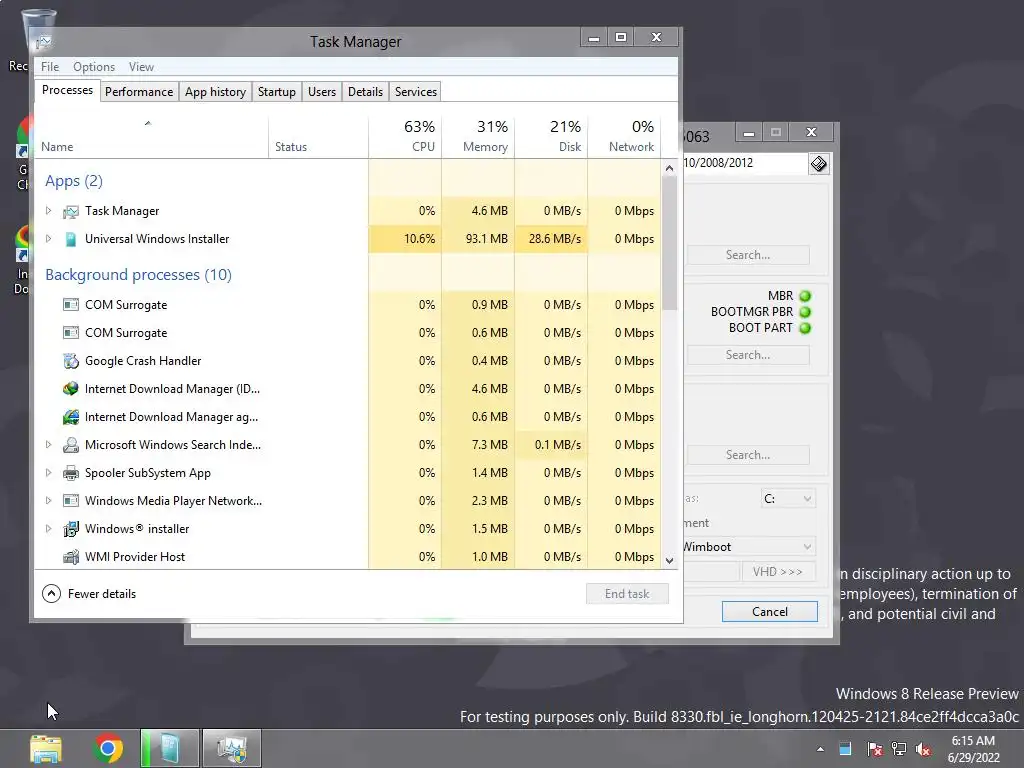Sort processes by CPU column
The image size is (1024, 768).
coord(405,137)
